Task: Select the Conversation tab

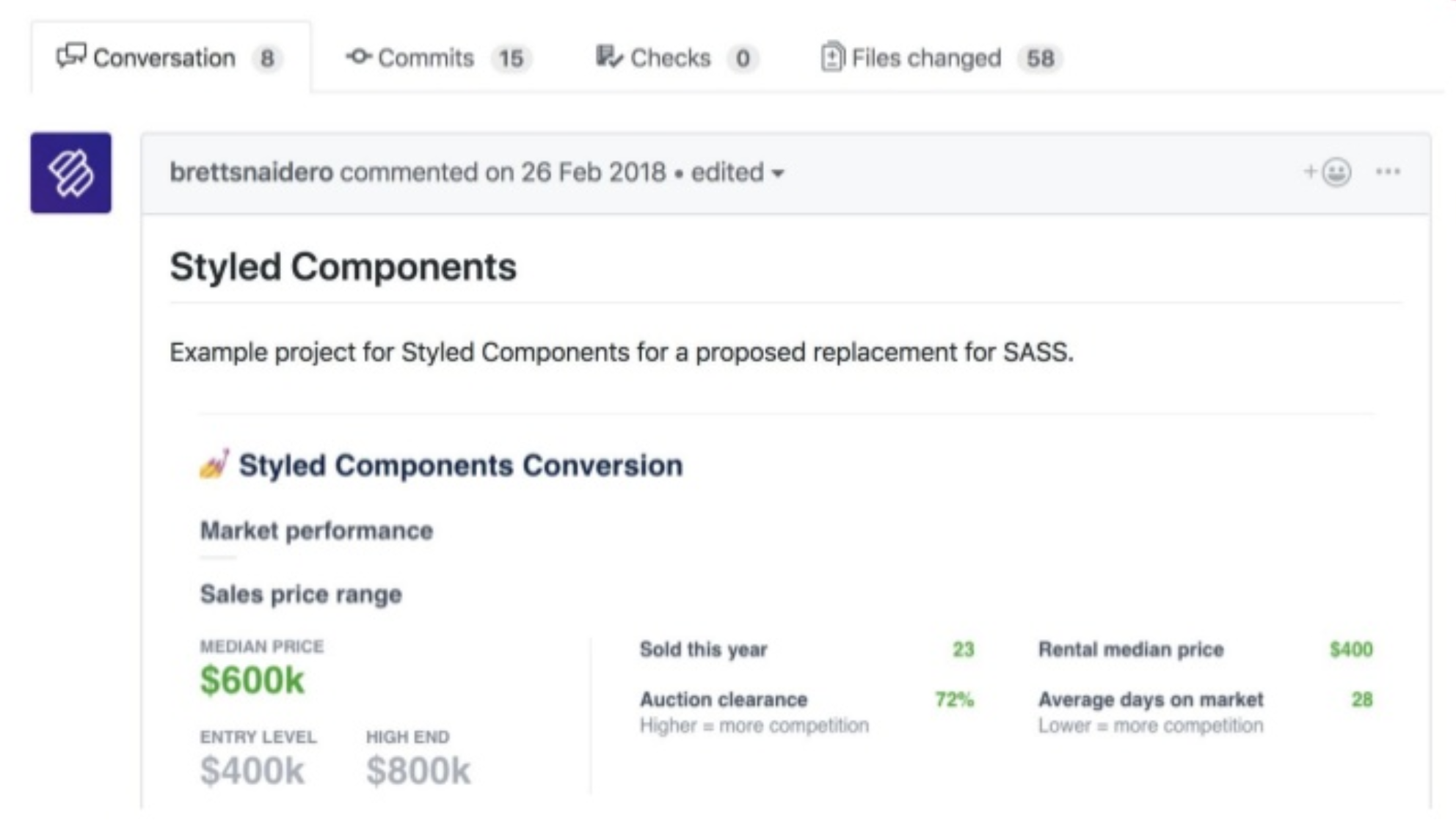Action: click(164, 58)
